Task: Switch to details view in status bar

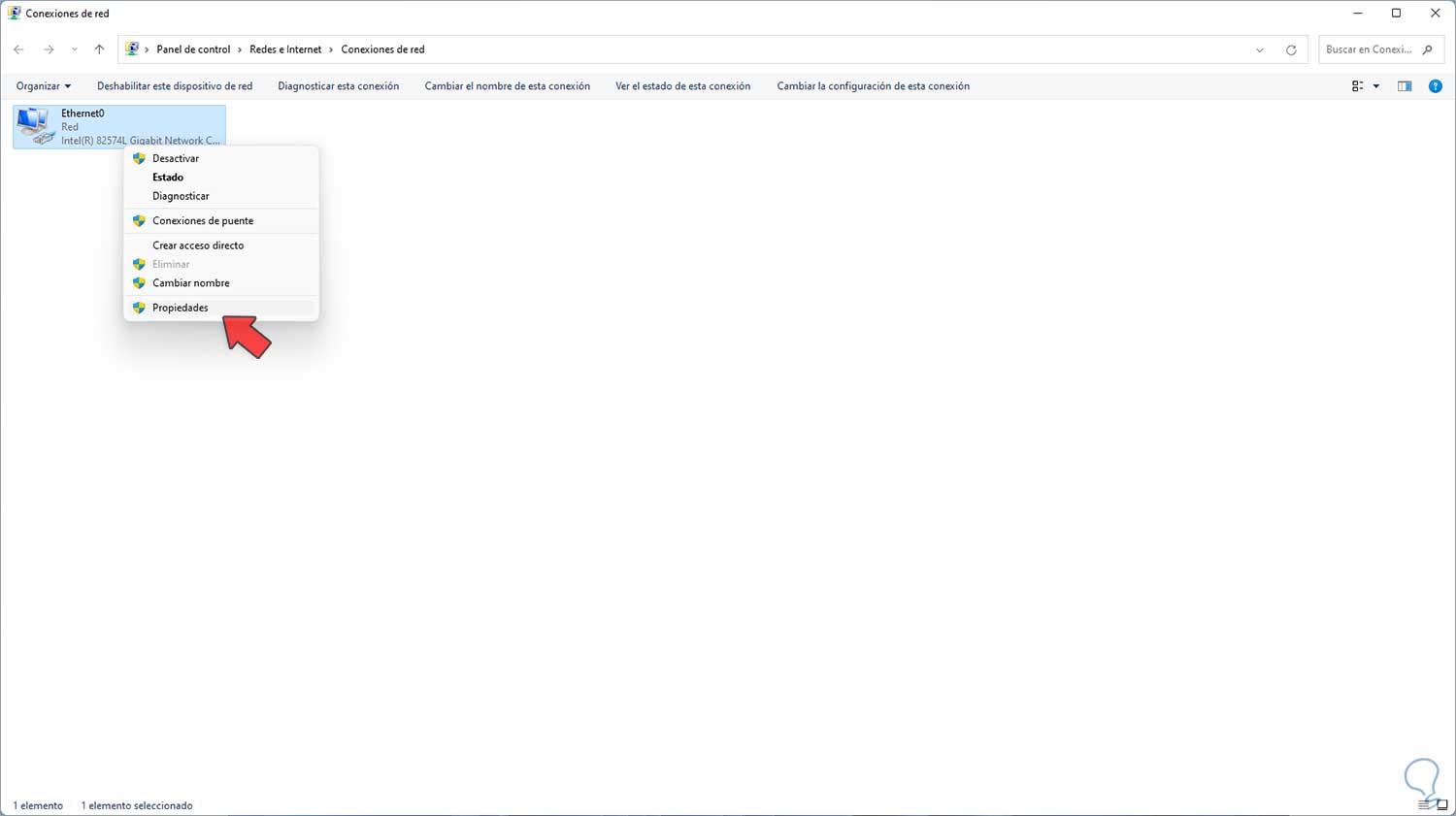Action: click(x=1424, y=805)
